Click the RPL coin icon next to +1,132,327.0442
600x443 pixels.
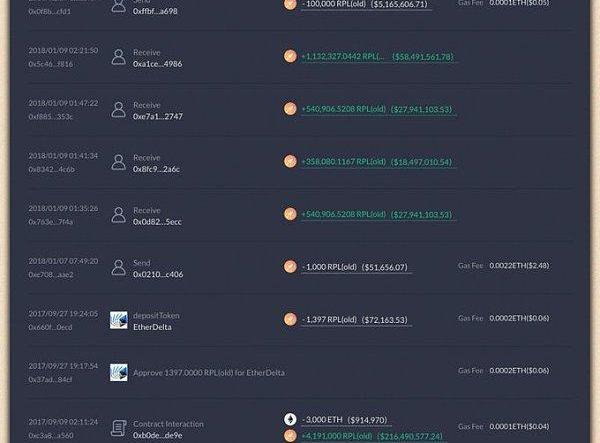click(x=290, y=56)
